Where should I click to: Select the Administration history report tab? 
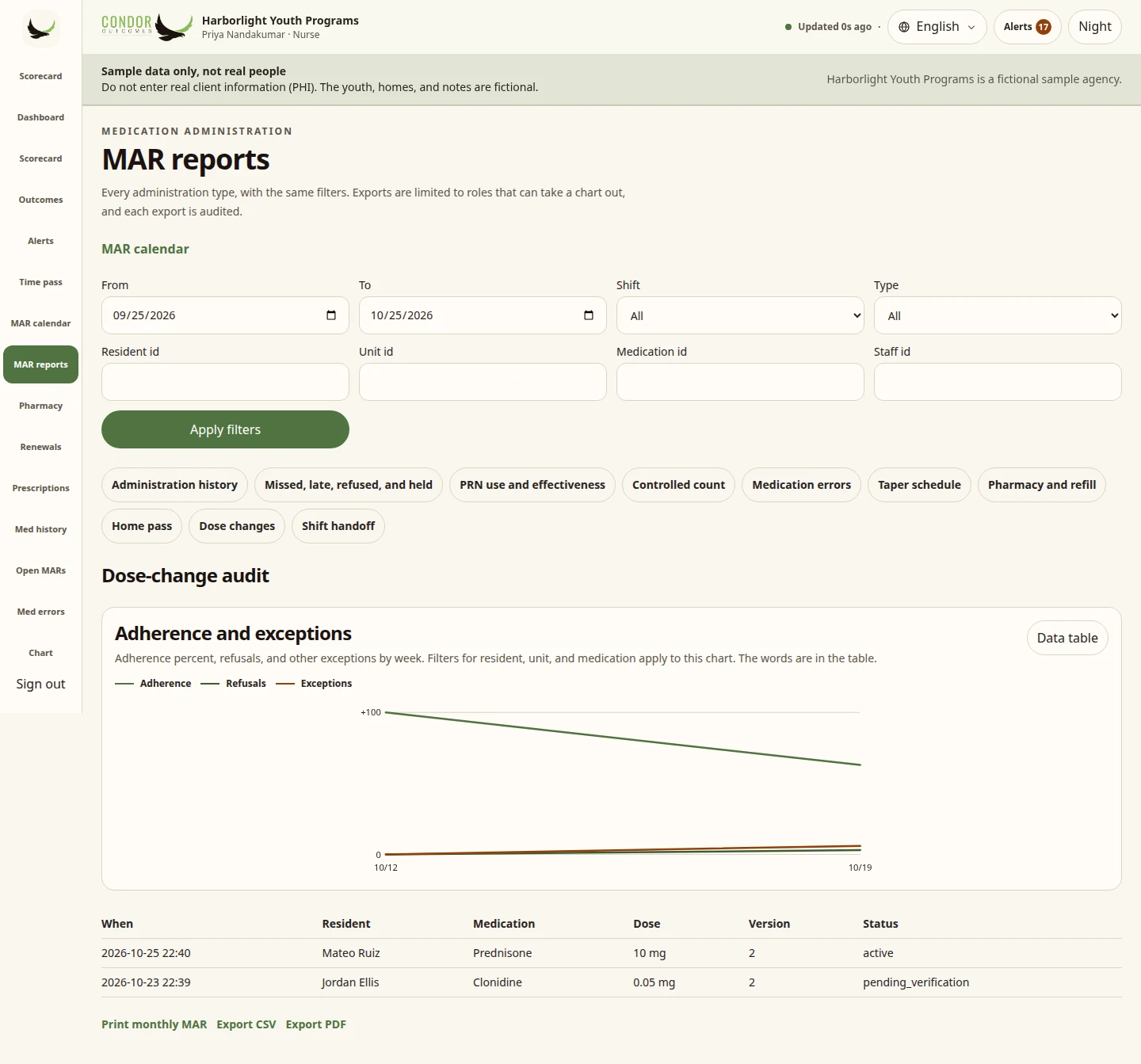point(174,485)
